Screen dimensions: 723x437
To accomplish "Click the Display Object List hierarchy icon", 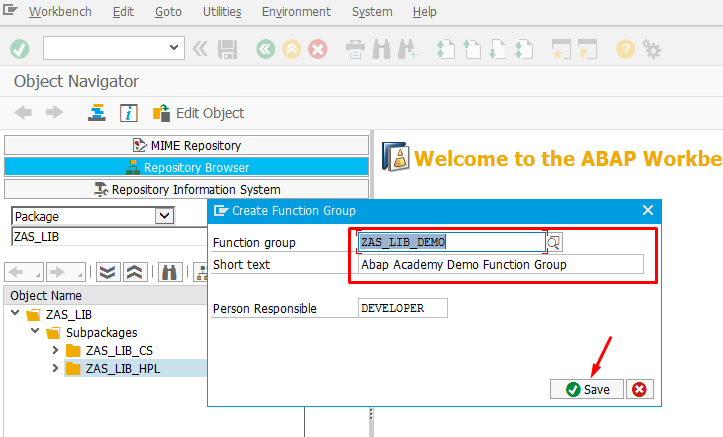I will (x=97, y=112).
